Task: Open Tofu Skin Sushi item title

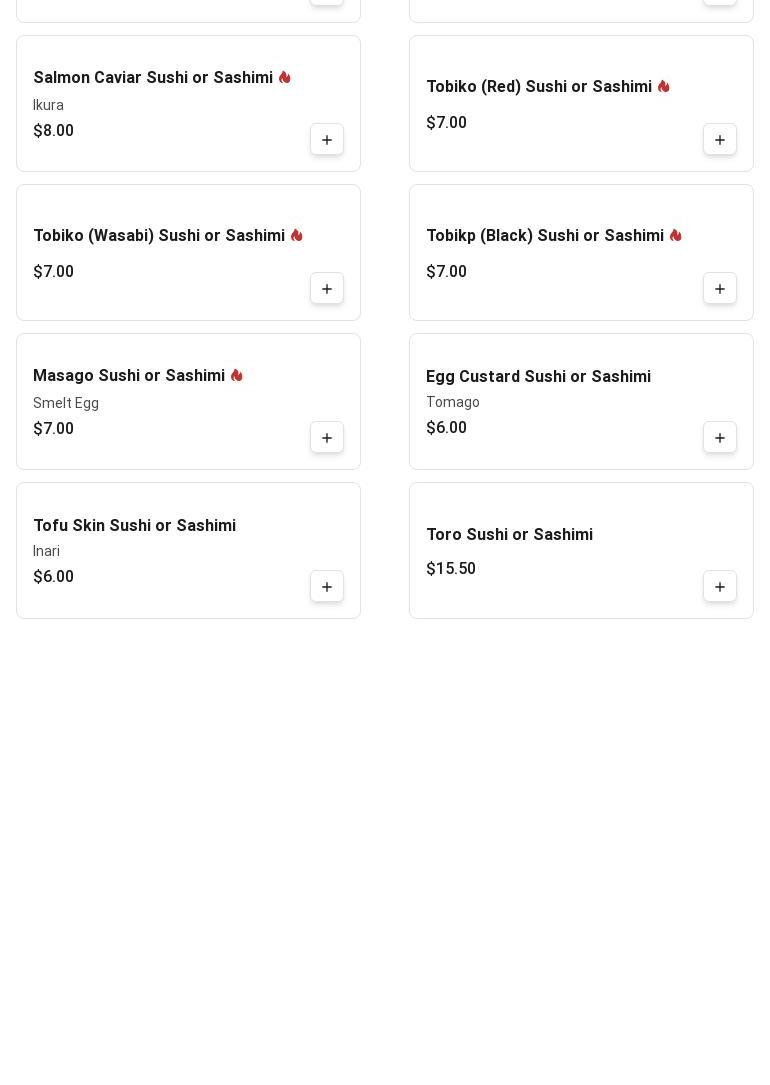Action: [x=134, y=526]
